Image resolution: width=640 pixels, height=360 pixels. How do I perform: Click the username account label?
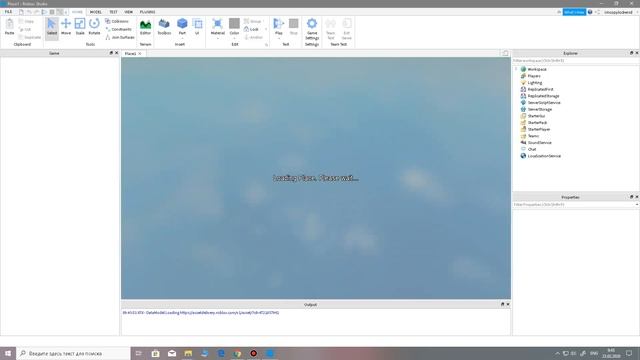[x=618, y=12]
